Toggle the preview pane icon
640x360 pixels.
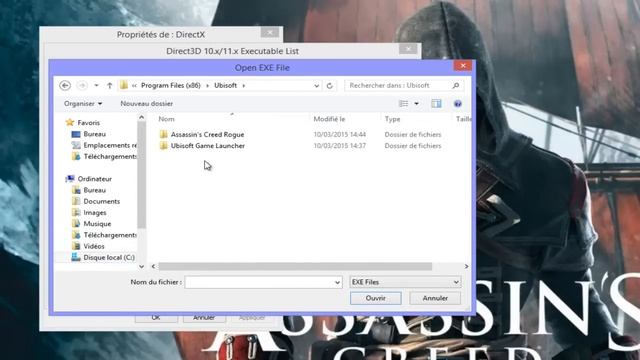tap(436, 104)
